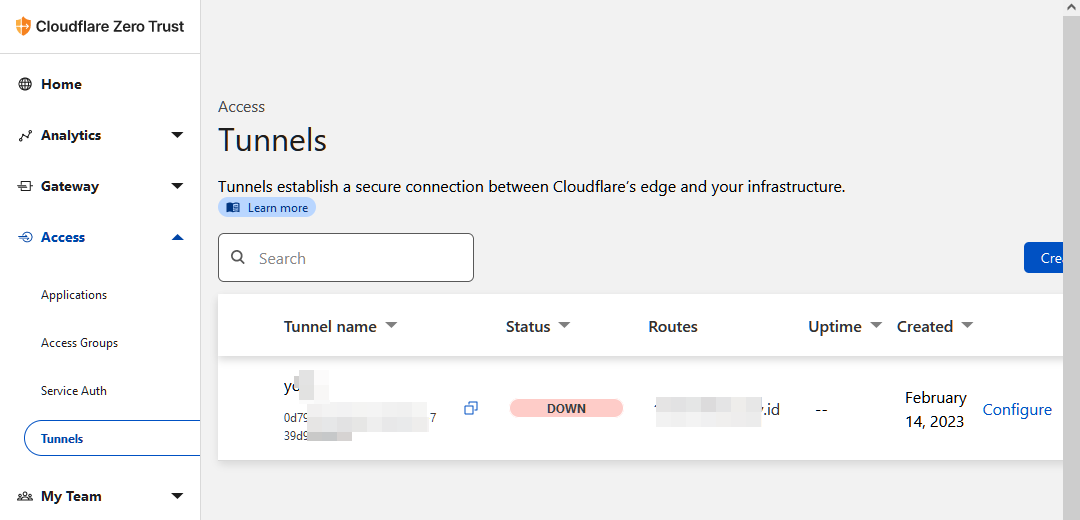The image size is (1080, 520).
Task: Copy the tunnel ID with copy icon
Action: [471, 408]
